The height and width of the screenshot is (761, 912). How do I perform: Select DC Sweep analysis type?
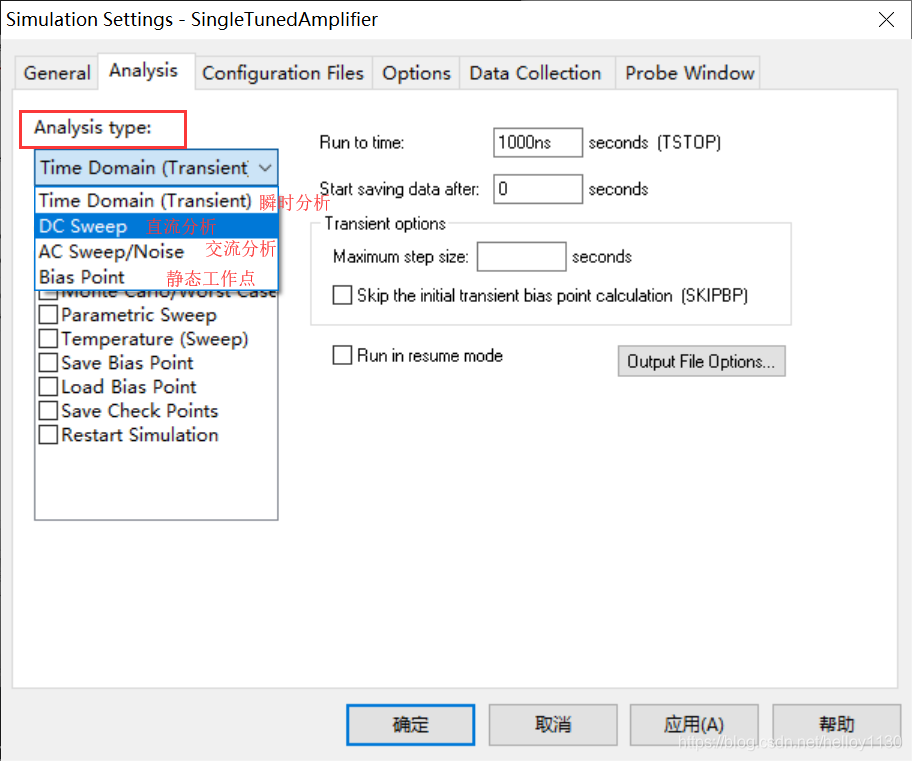pyautogui.click(x=156, y=226)
